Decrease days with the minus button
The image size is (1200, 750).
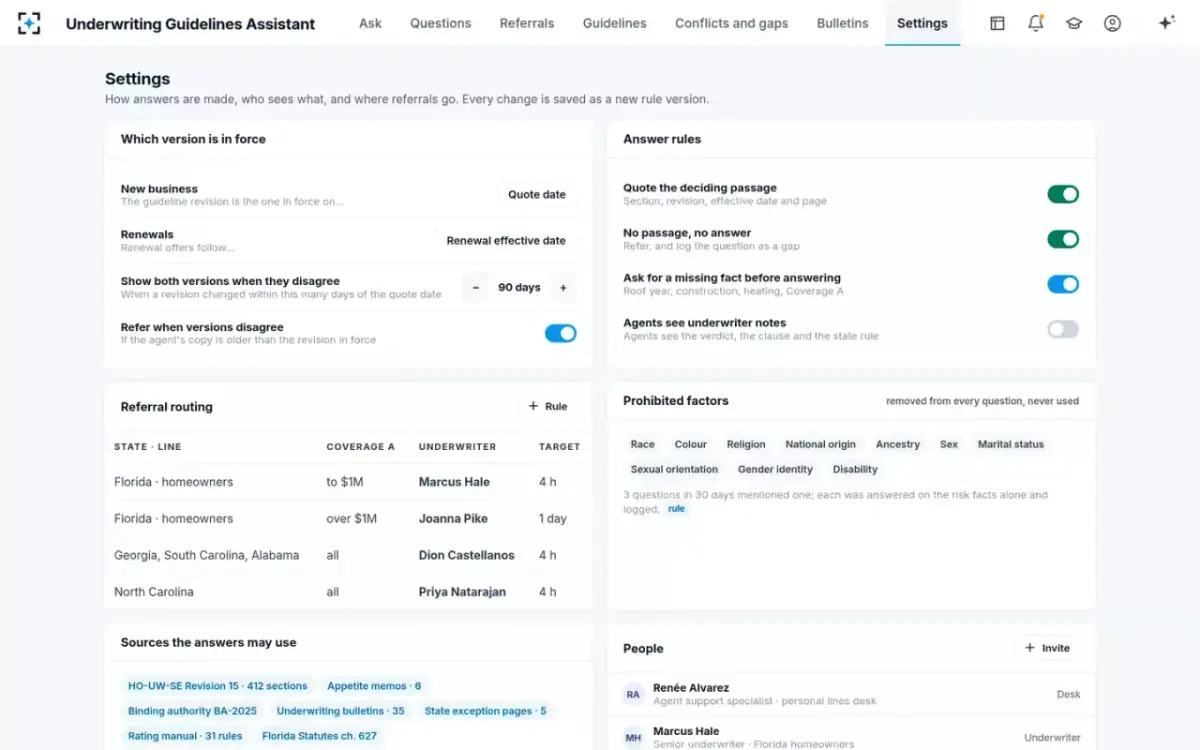pos(476,288)
